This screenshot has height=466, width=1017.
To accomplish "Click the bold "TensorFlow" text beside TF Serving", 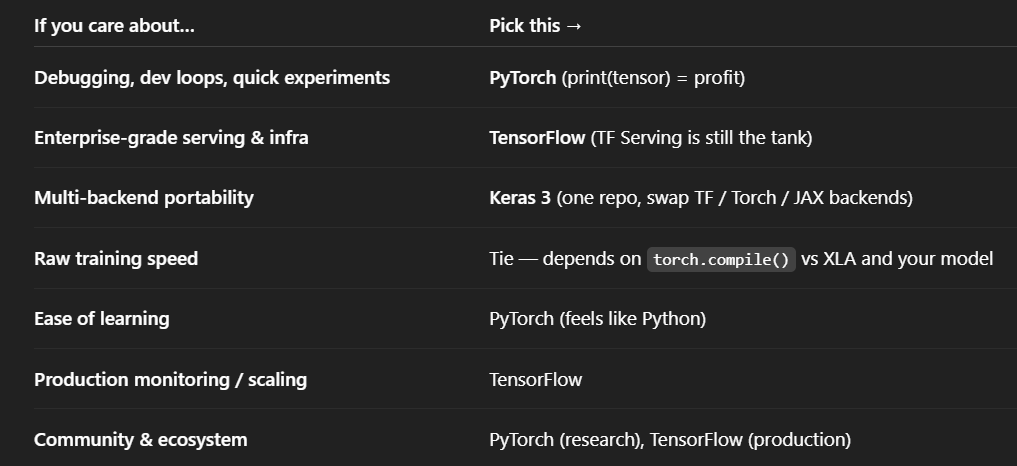I will pyautogui.click(x=537, y=138).
